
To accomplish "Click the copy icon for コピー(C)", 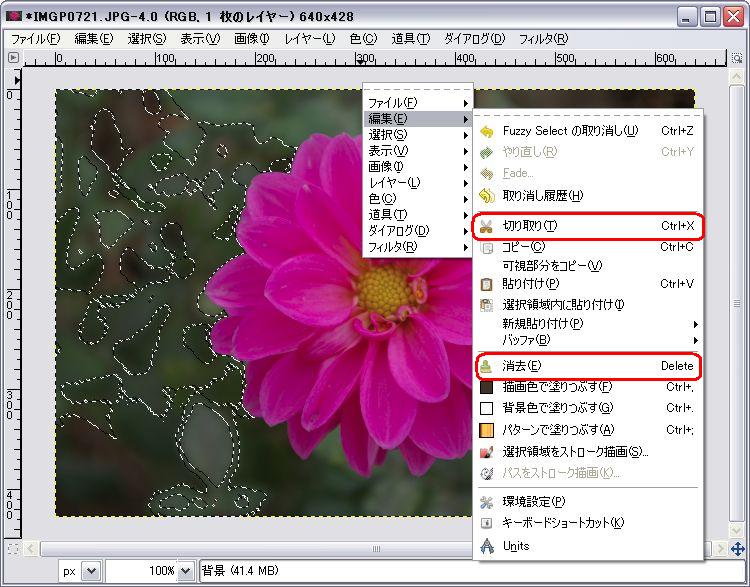I will pos(486,247).
